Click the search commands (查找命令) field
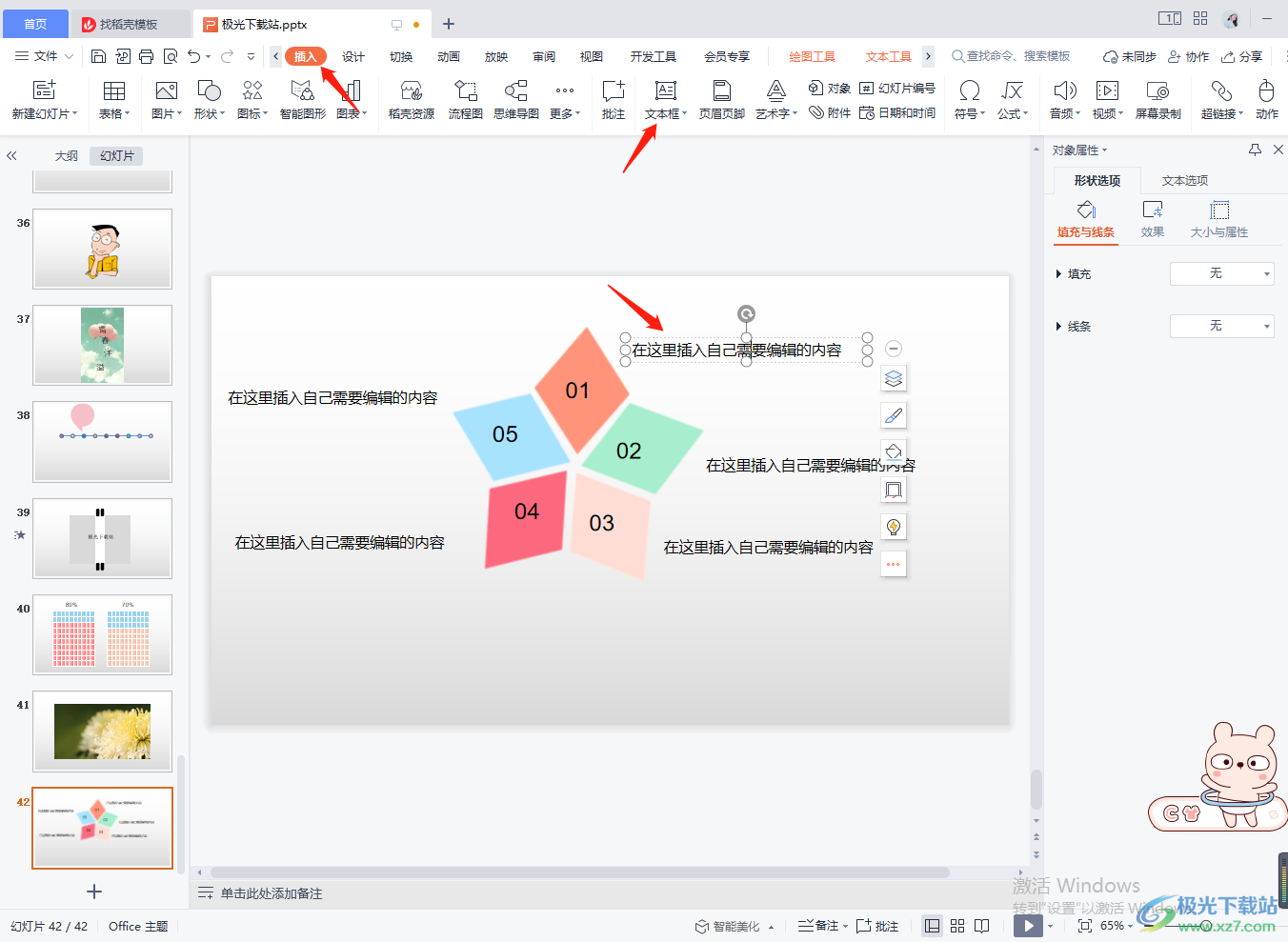 tap(1012, 56)
